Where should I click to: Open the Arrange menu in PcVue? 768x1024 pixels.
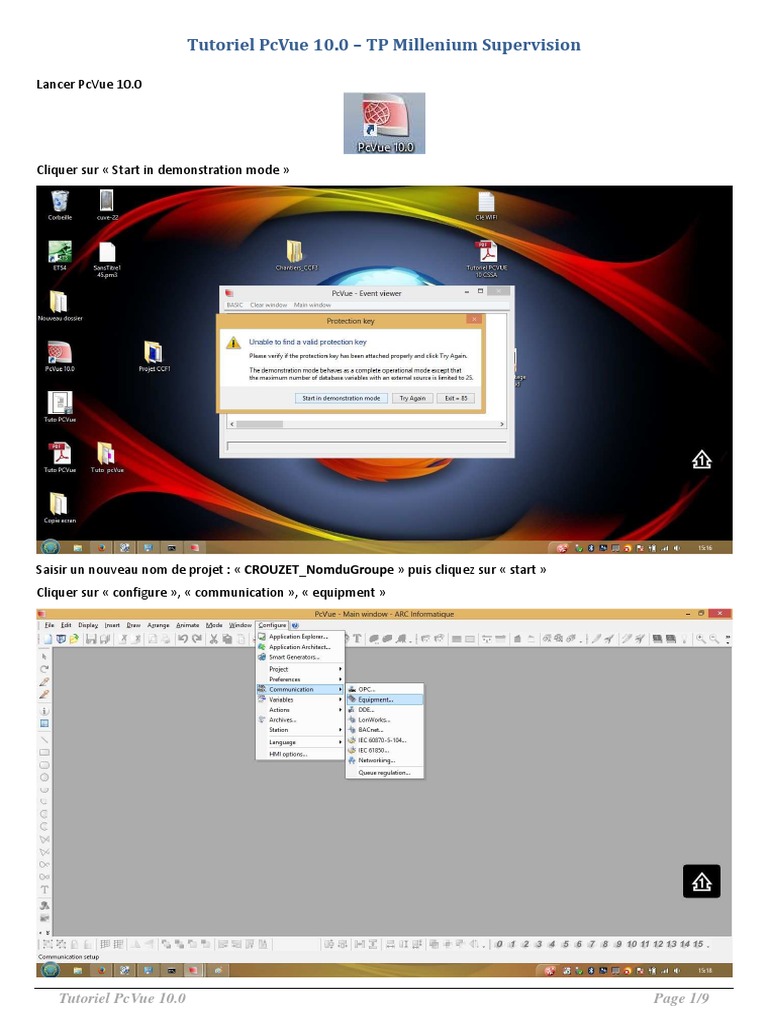pyautogui.click(x=158, y=625)
